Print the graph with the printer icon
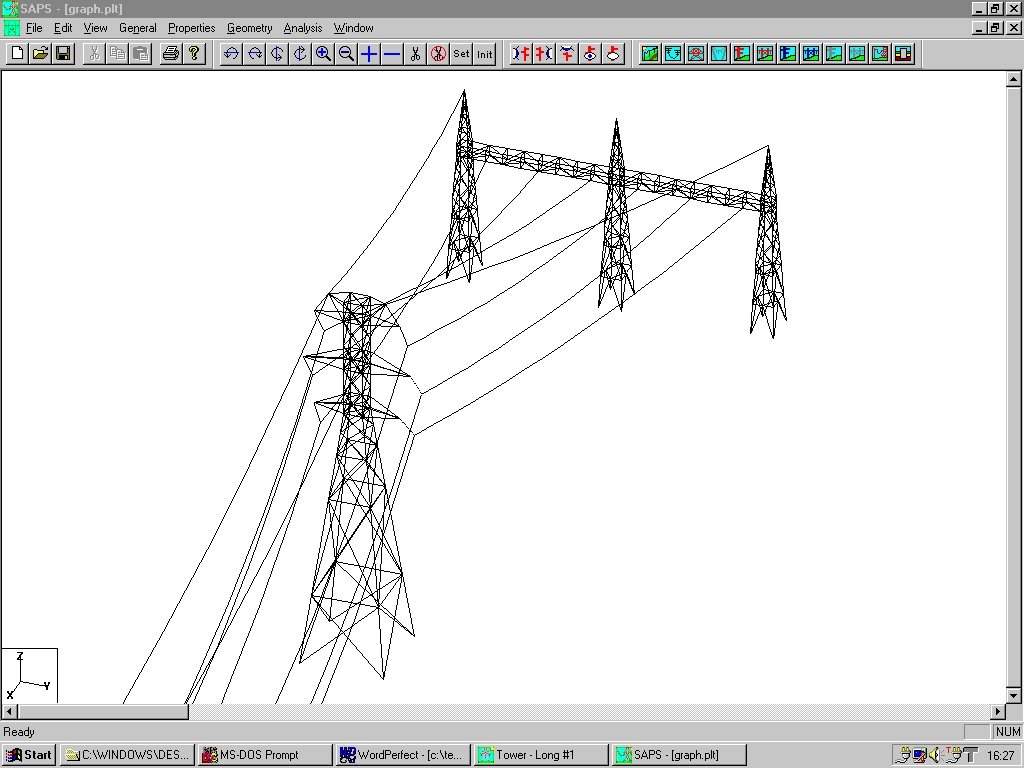Screen dimensions: 1024x768 171,54
